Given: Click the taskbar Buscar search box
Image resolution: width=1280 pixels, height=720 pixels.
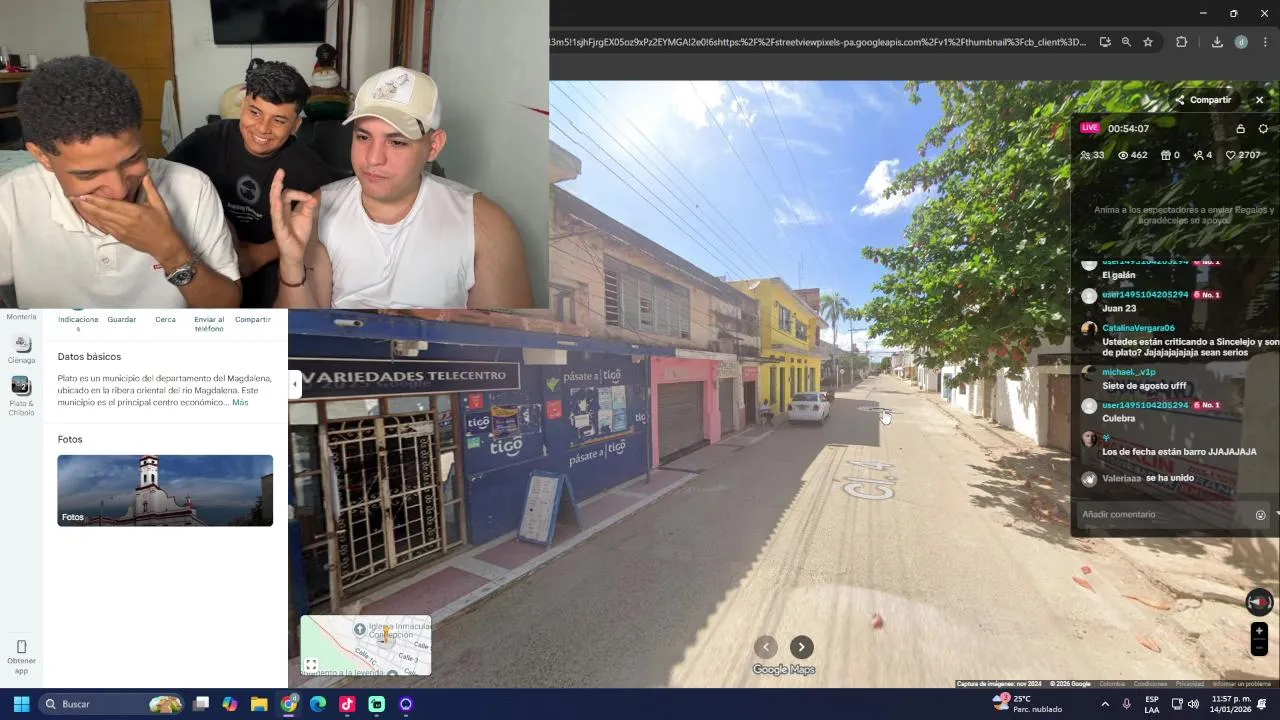Looking at the screenshot, I should (112, 704).
